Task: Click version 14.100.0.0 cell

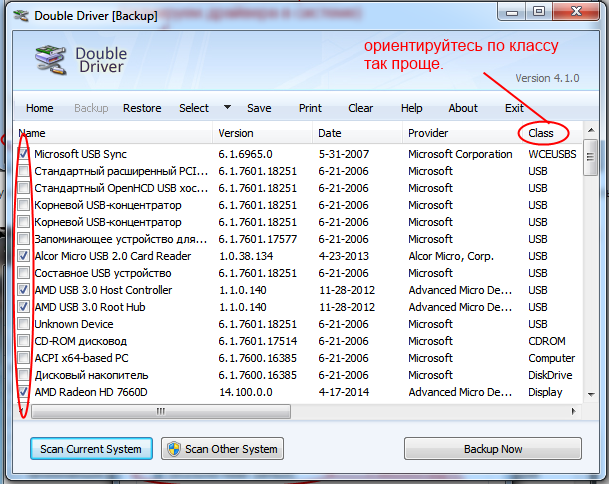Action: click(246, 392)
